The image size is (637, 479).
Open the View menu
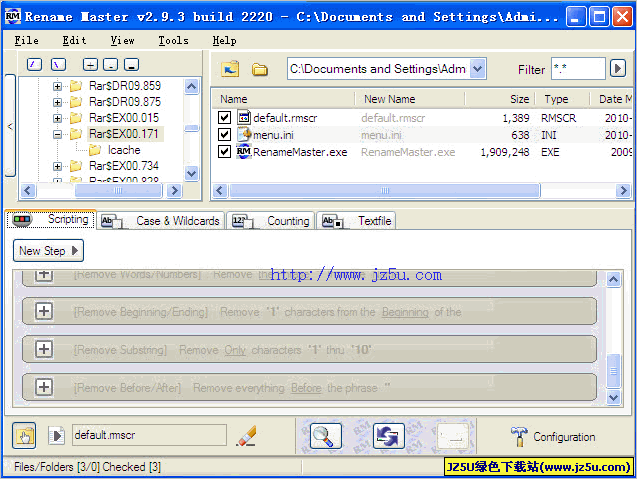tap(122, 40)
